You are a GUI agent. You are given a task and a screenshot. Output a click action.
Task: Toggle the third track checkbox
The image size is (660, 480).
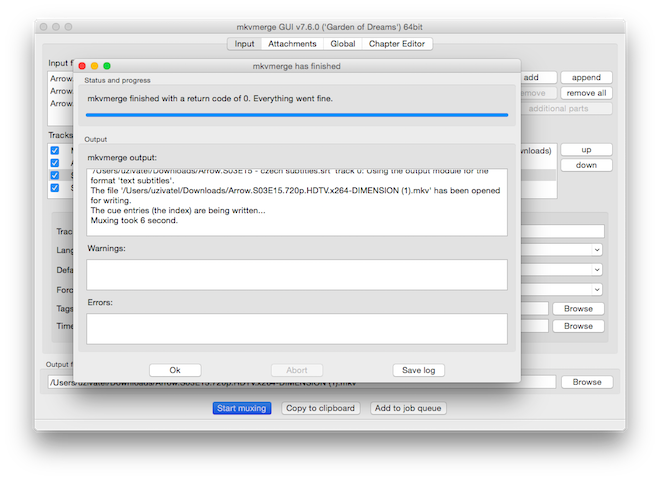[55, 175]
